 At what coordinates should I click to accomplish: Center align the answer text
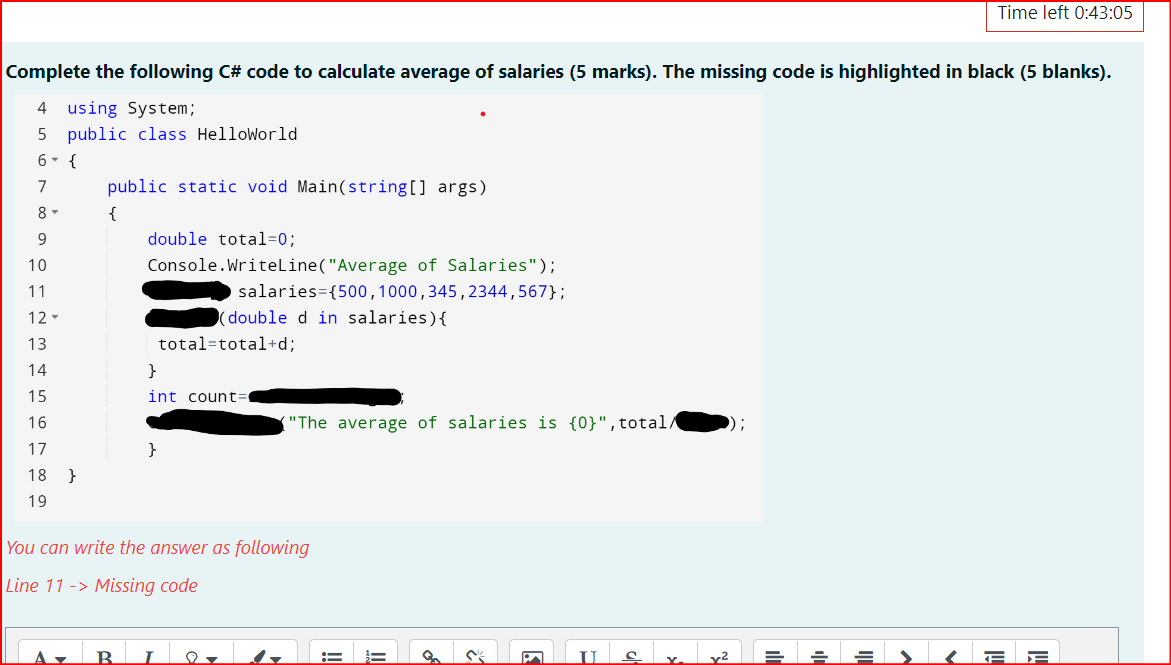(819, 656)
